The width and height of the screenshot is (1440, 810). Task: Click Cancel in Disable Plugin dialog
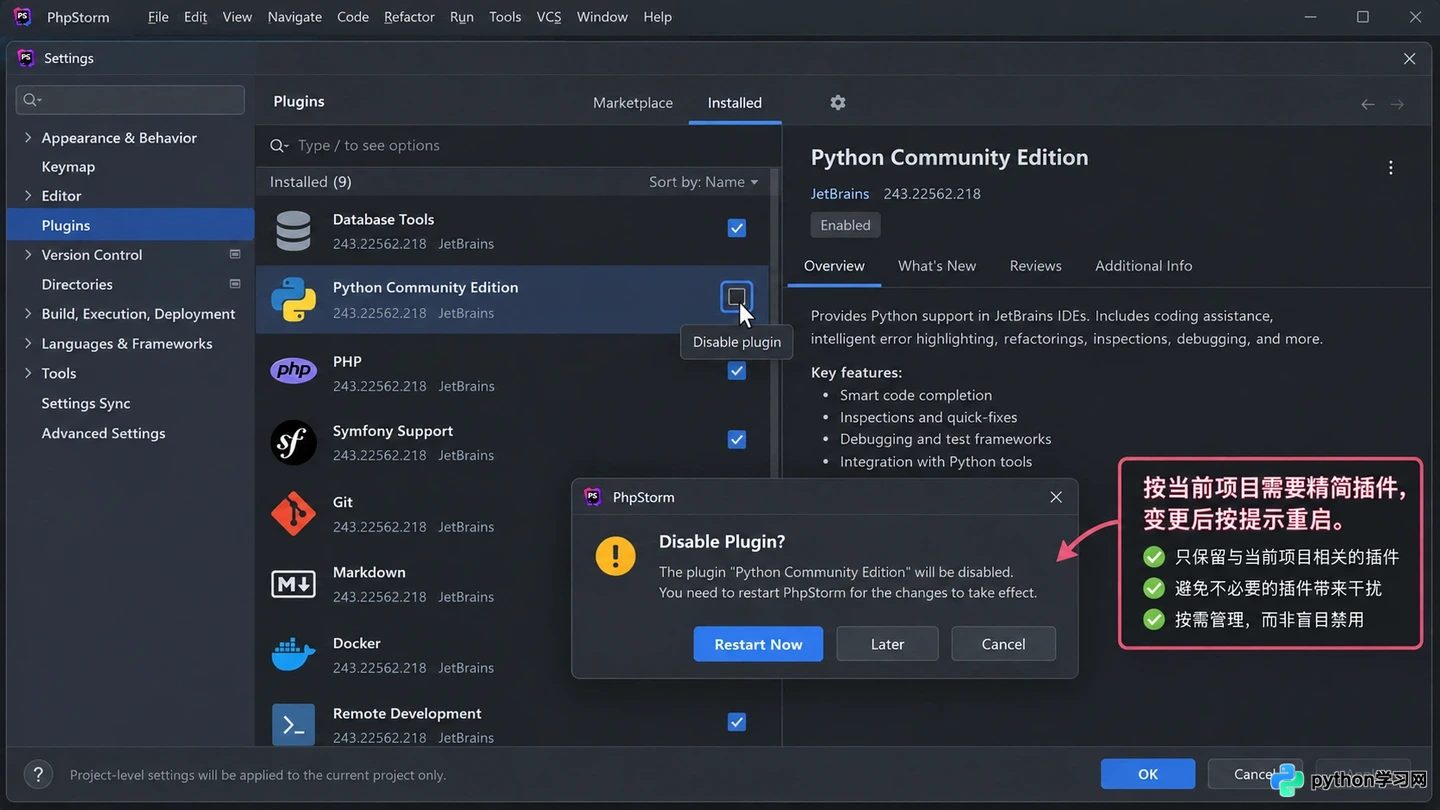click(x=1003, y=644)
